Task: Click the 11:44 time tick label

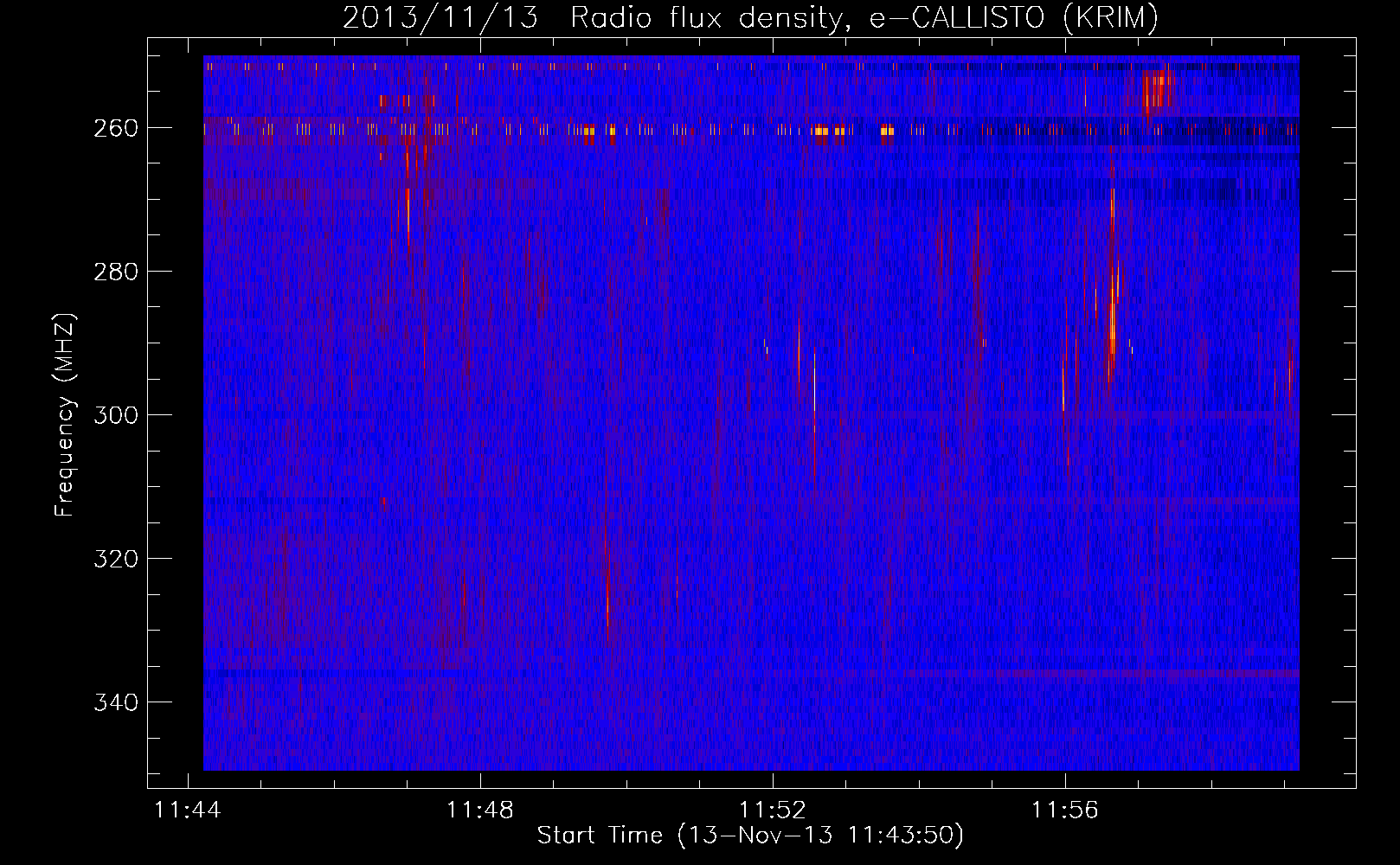Action: tap(188, 811)
